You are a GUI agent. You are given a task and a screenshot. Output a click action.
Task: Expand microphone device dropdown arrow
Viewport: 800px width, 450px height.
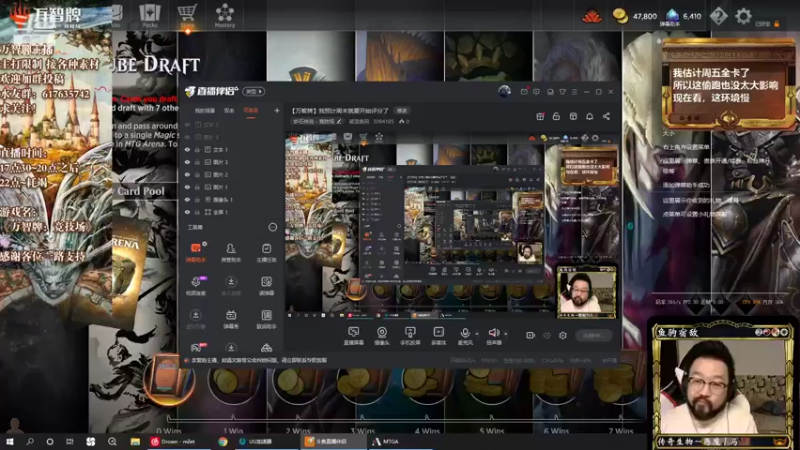pyautogui.click(x=477, y=334)
